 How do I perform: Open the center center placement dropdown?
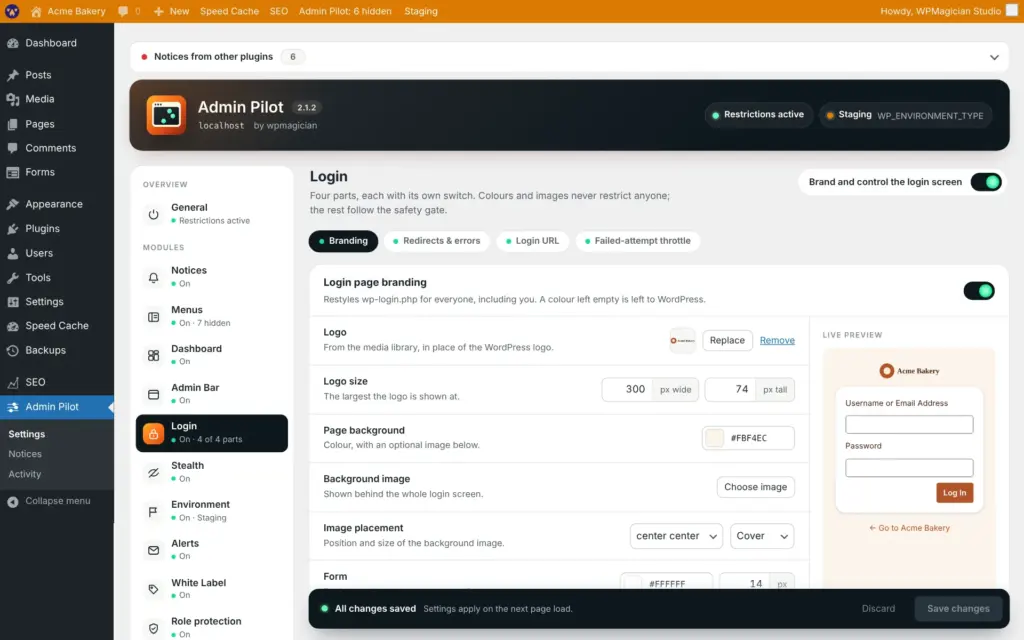pos(676,536)
